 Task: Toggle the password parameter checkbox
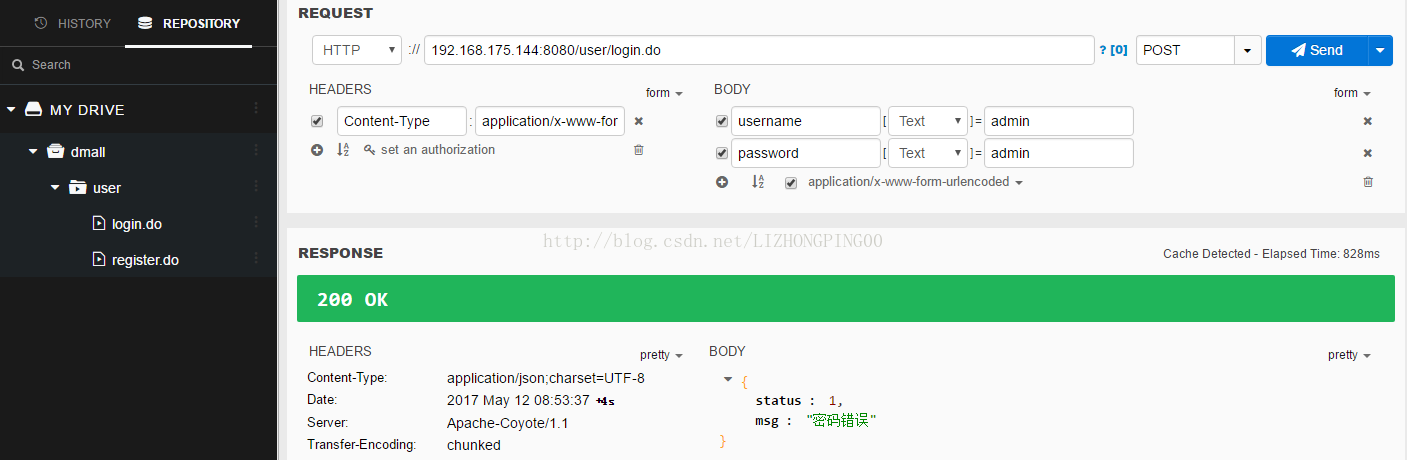722,153
